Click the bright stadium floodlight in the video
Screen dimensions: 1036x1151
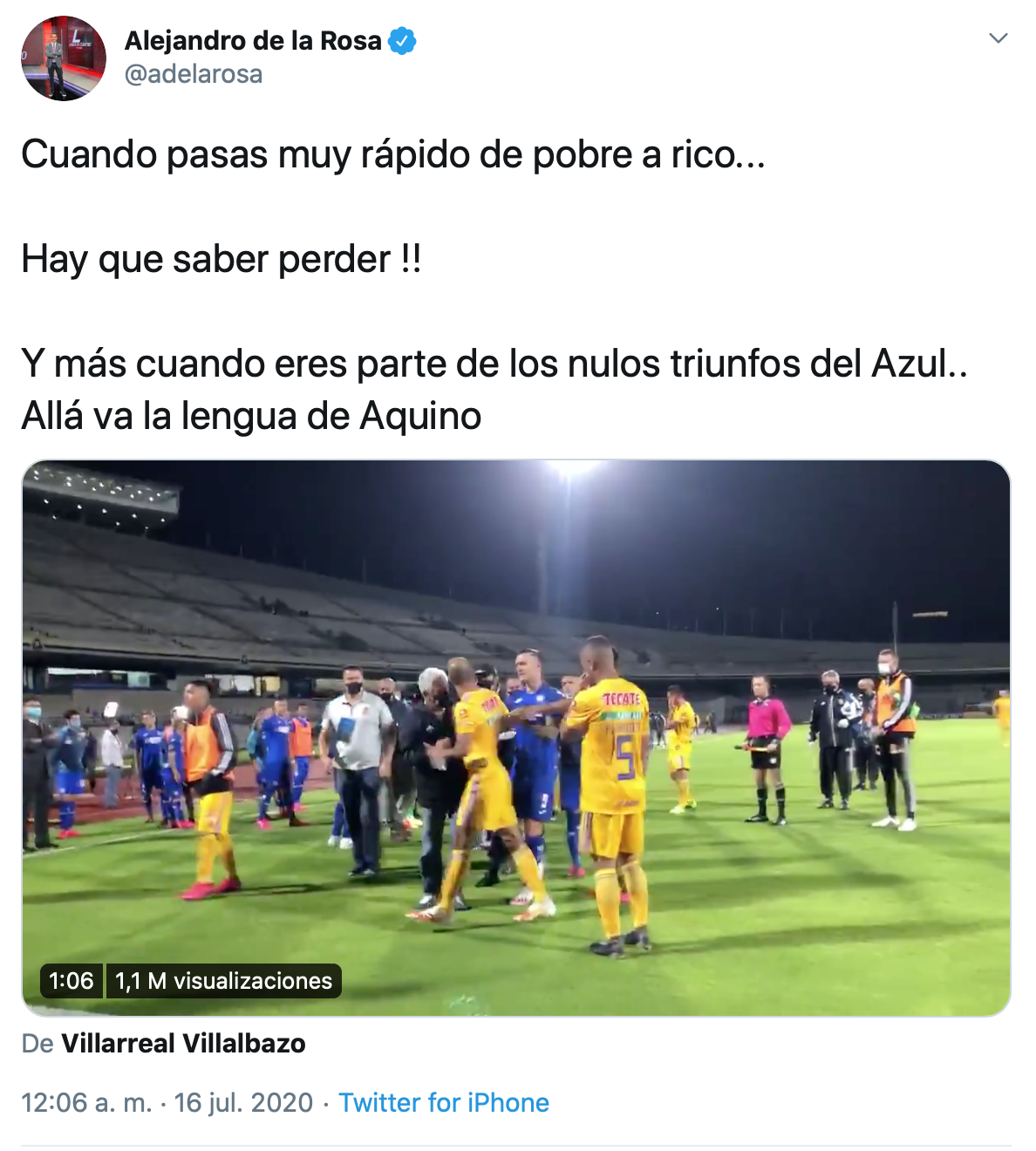[573, 467]
